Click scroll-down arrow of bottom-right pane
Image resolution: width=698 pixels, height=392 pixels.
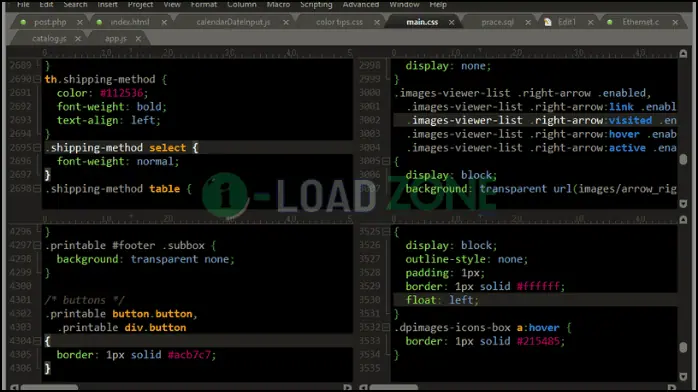coord(683,377)
